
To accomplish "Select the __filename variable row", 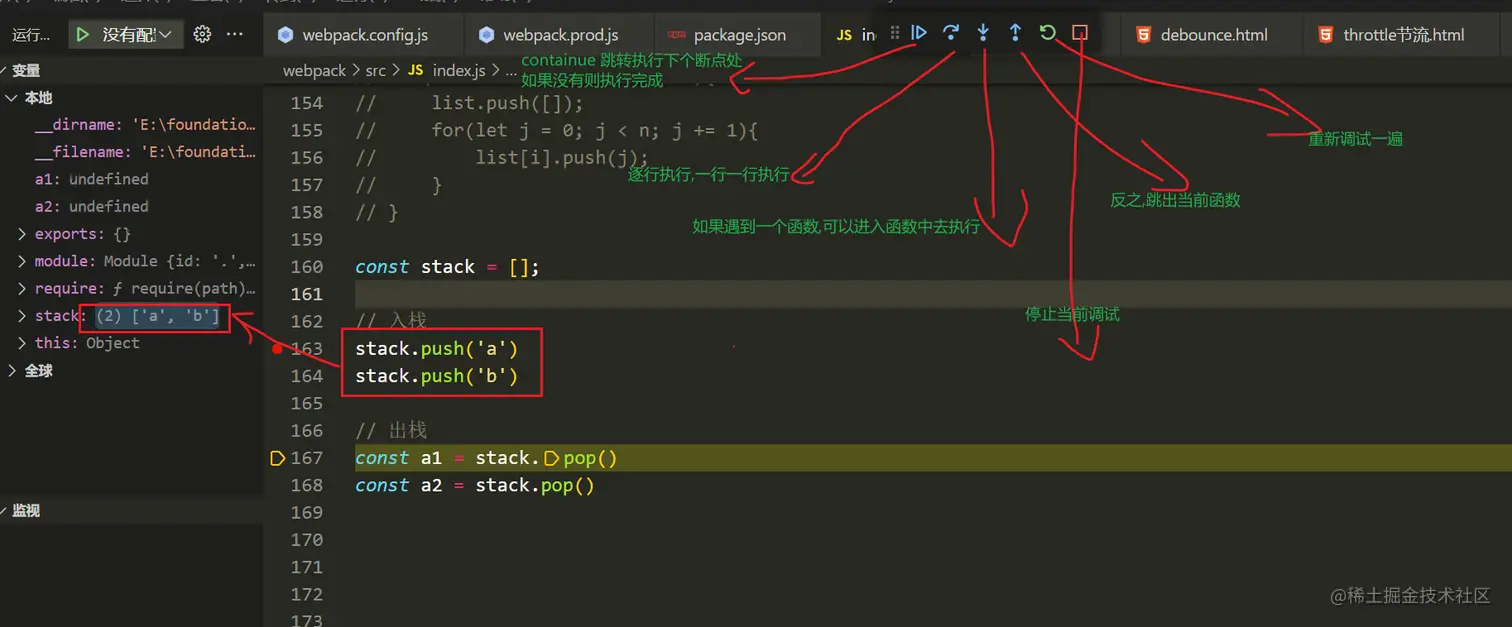I will pos(145,152).
